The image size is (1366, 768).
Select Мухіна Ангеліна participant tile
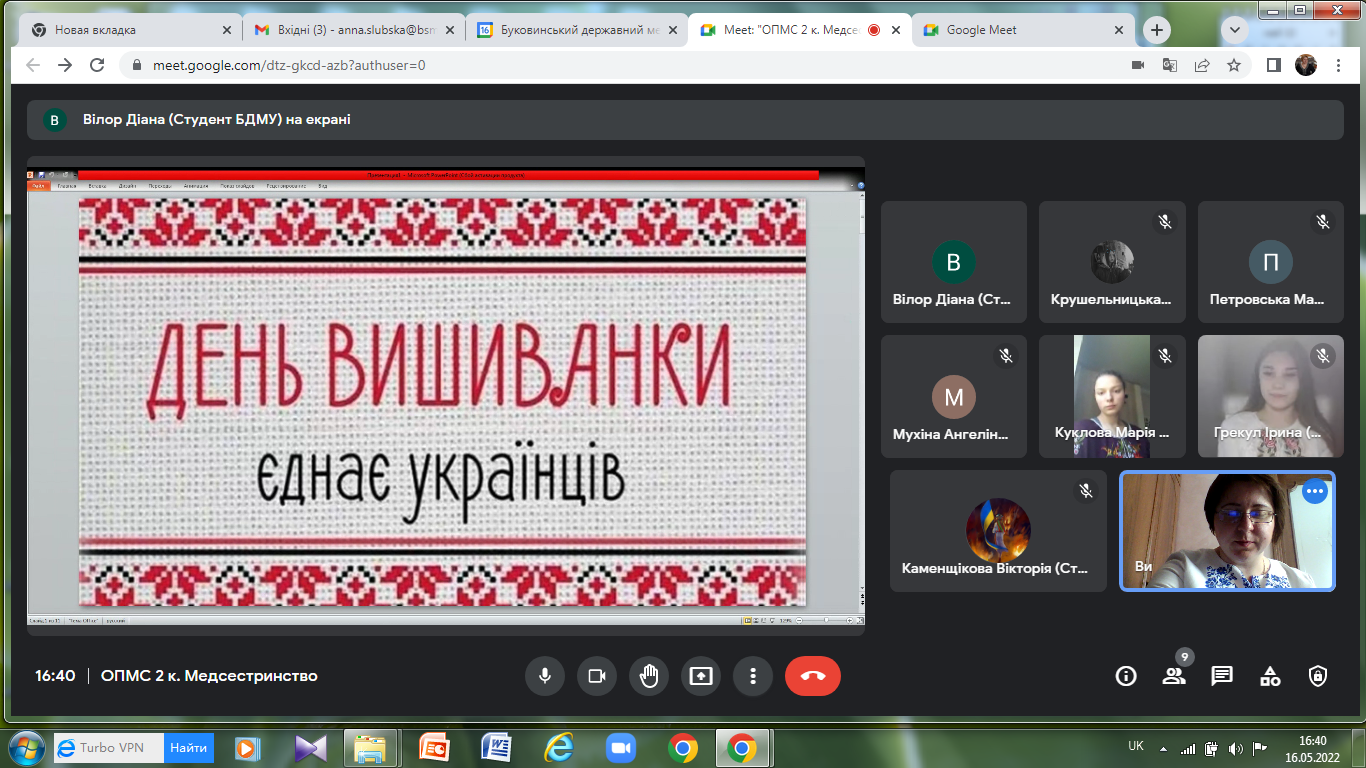point(953,396)
